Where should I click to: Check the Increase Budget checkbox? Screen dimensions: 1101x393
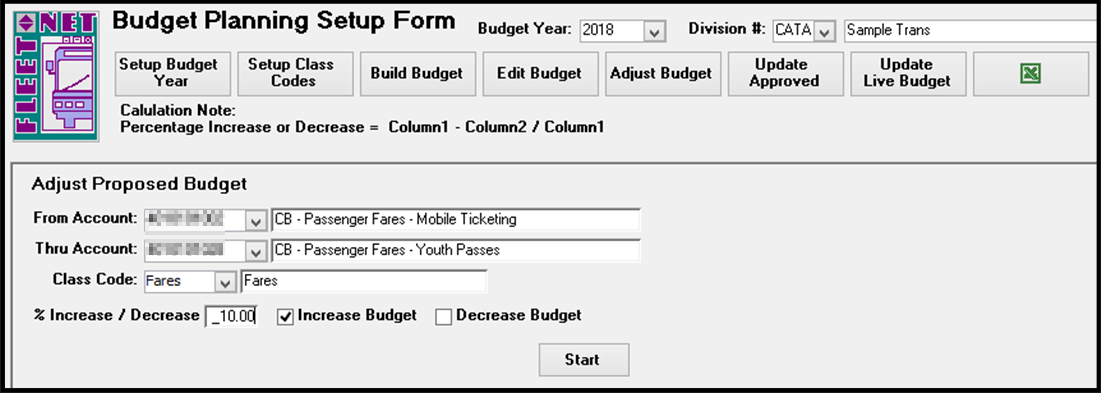tap(285, 317)
